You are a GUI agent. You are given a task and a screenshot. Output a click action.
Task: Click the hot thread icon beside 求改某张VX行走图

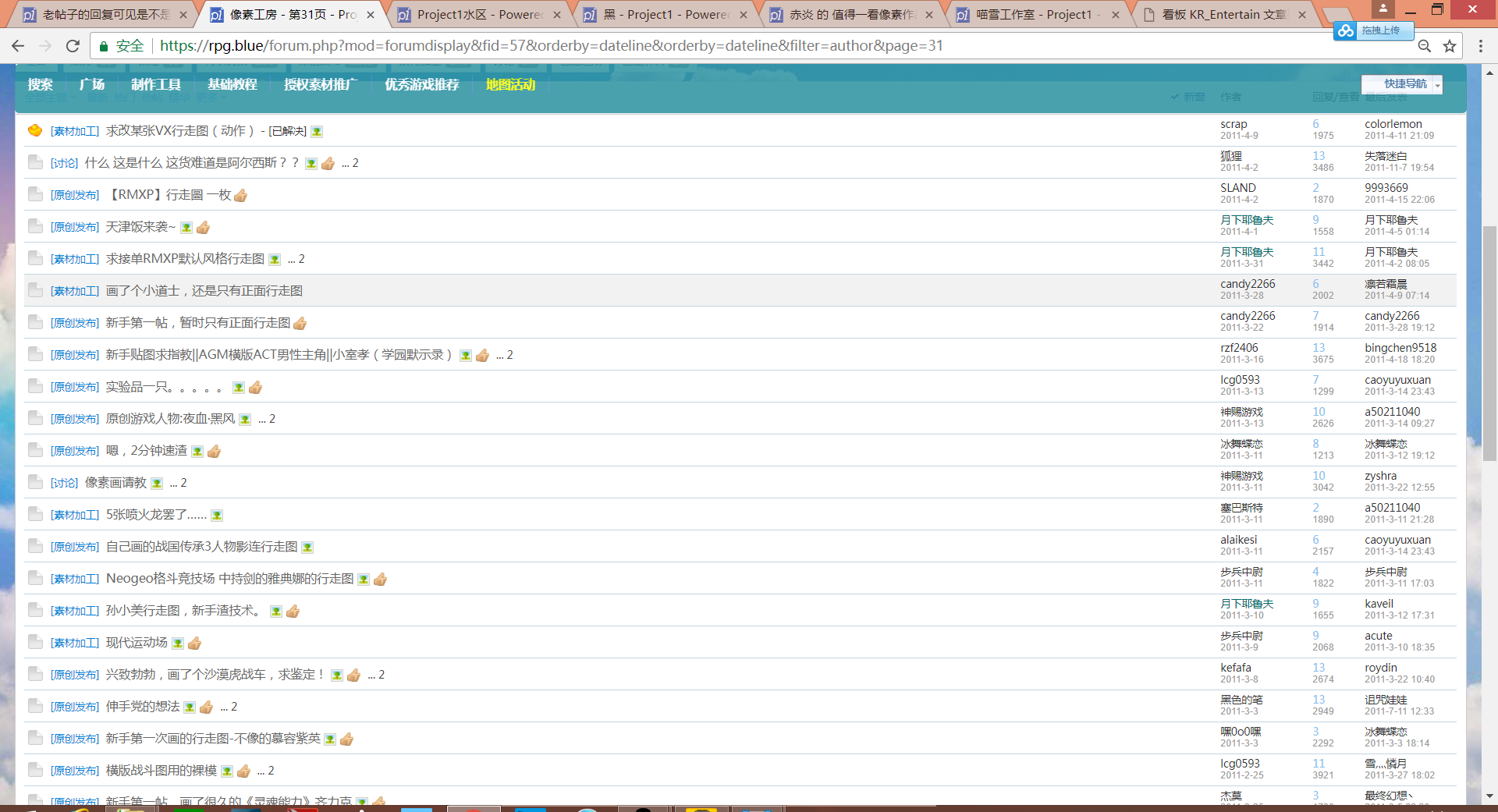(35, 130)
